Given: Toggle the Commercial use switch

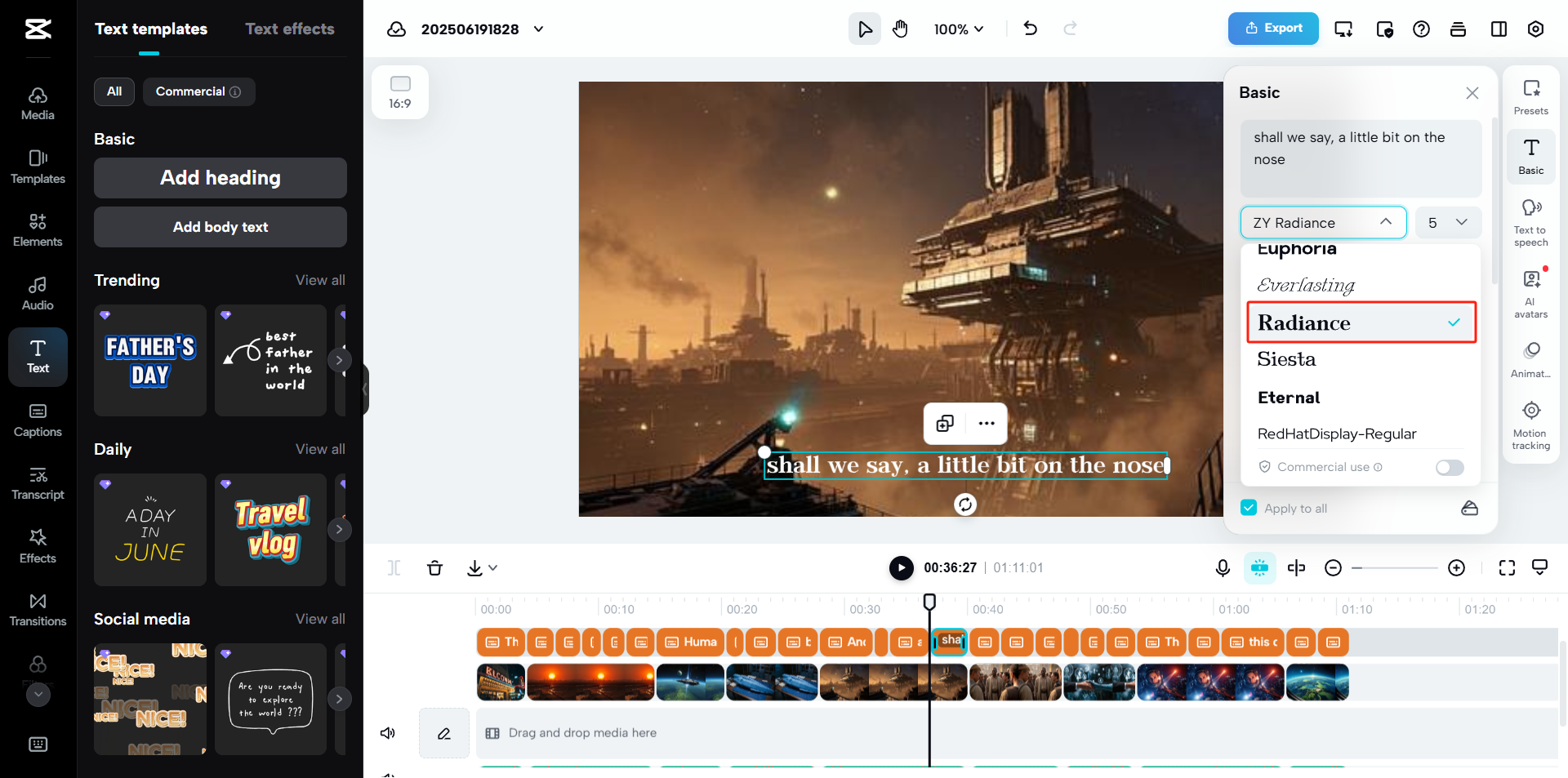Looking at the screenshot, I should 1450,467.
